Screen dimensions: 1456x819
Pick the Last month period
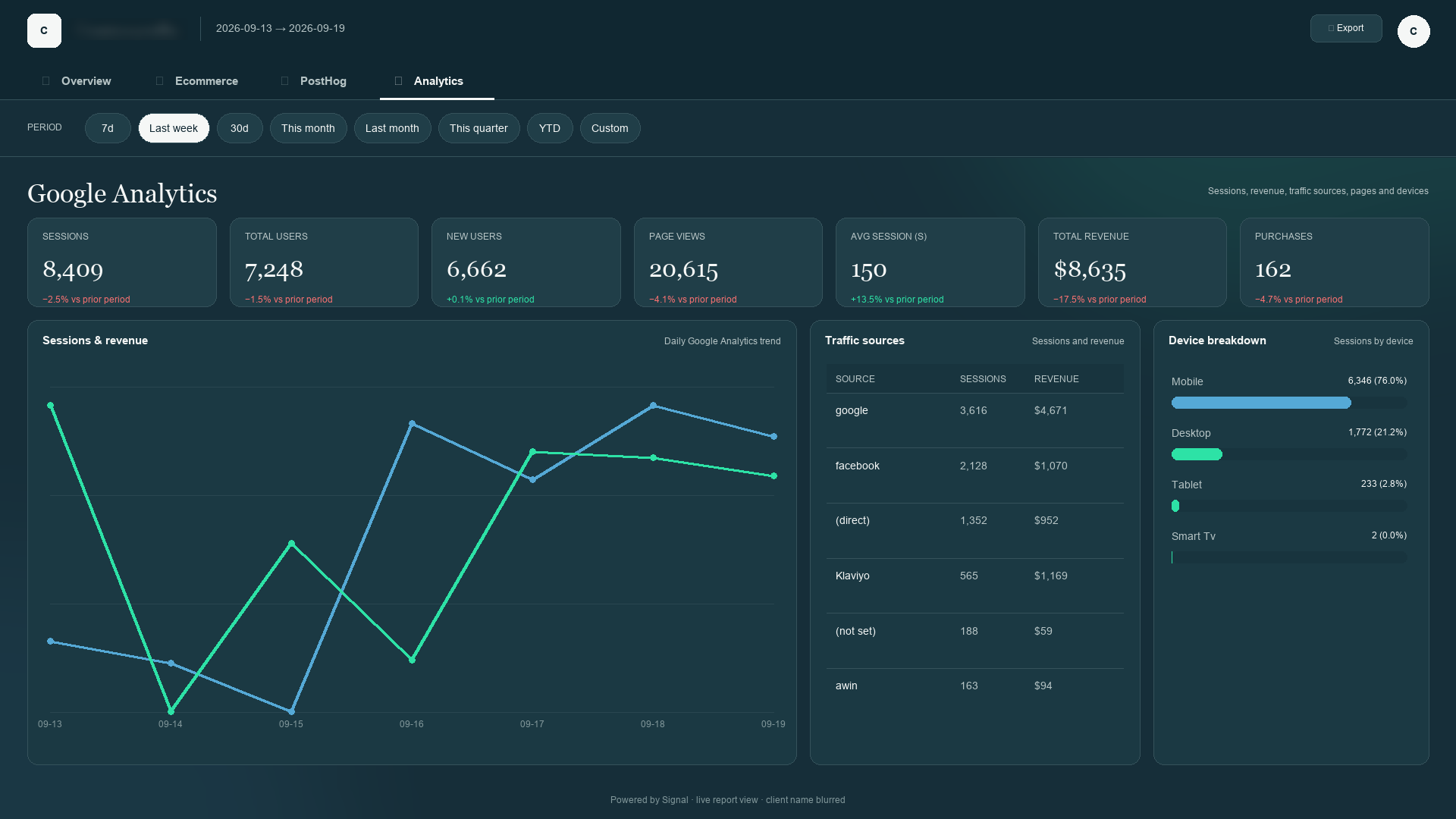click(392, 128)
